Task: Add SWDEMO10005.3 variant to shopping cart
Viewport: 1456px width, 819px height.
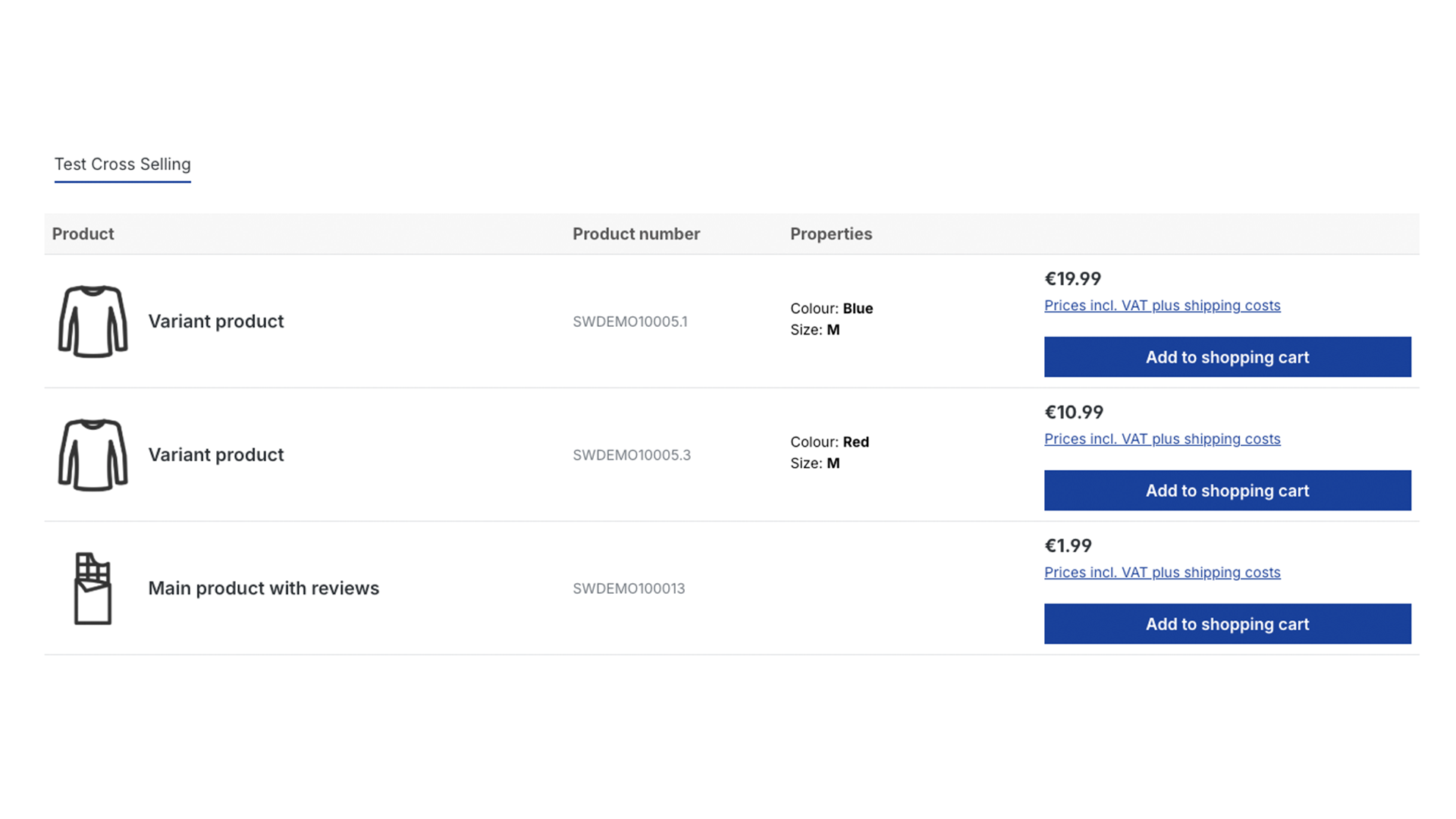Action: point(1227,491)
